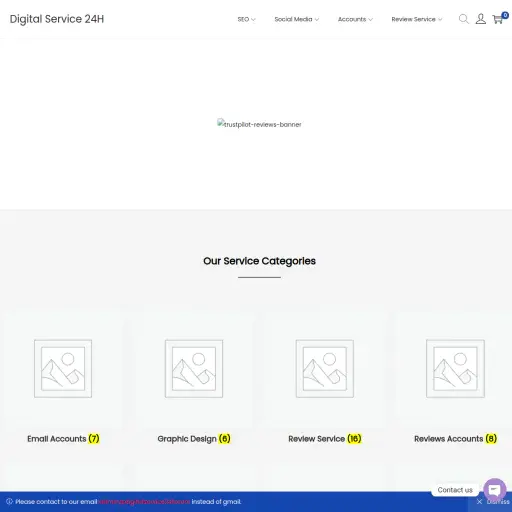This screenshot has width=512, height=512.
Task: Expand the Social Media menu
Action: pos(296,19)
